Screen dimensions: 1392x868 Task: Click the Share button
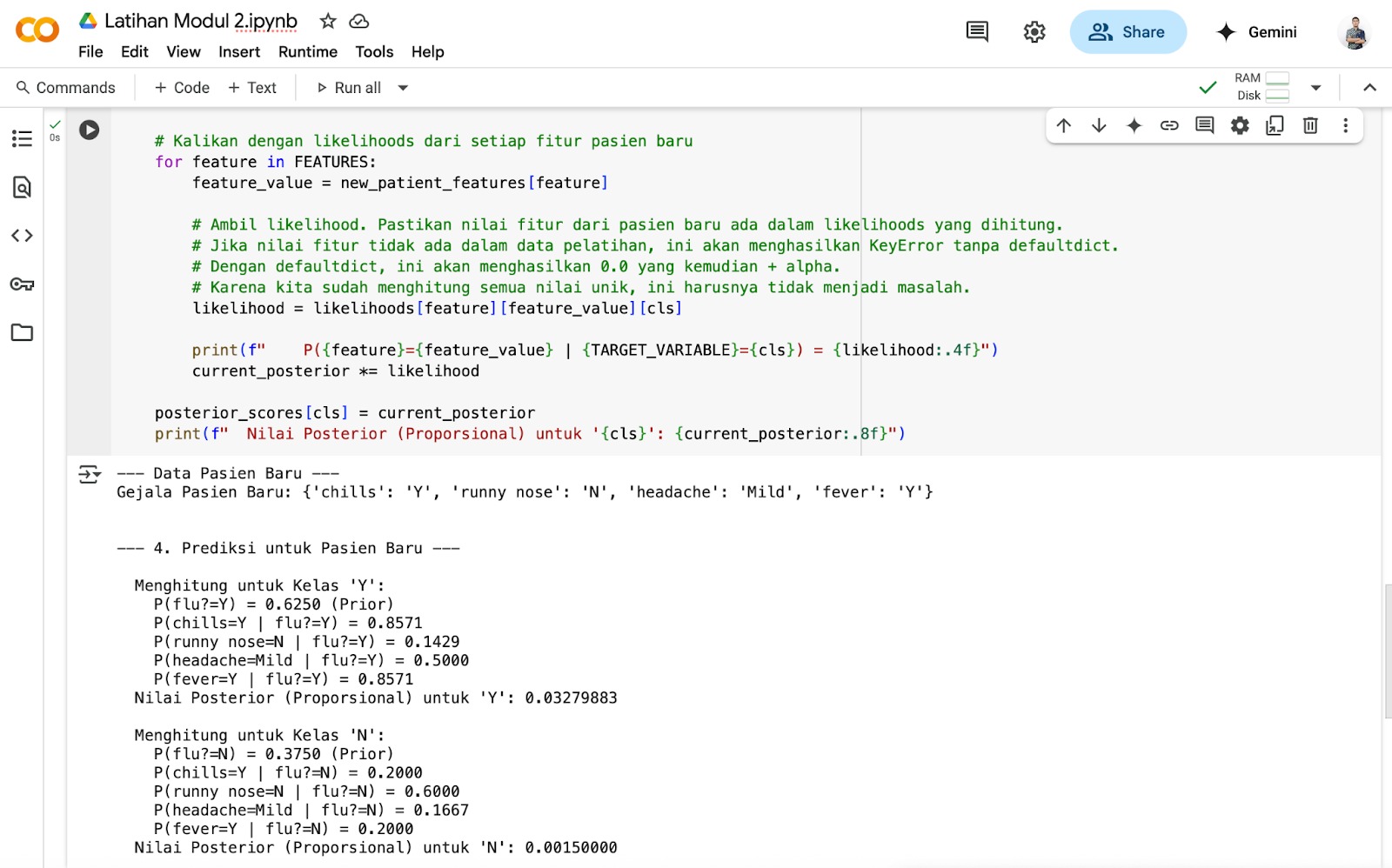tap(1128, 32)
